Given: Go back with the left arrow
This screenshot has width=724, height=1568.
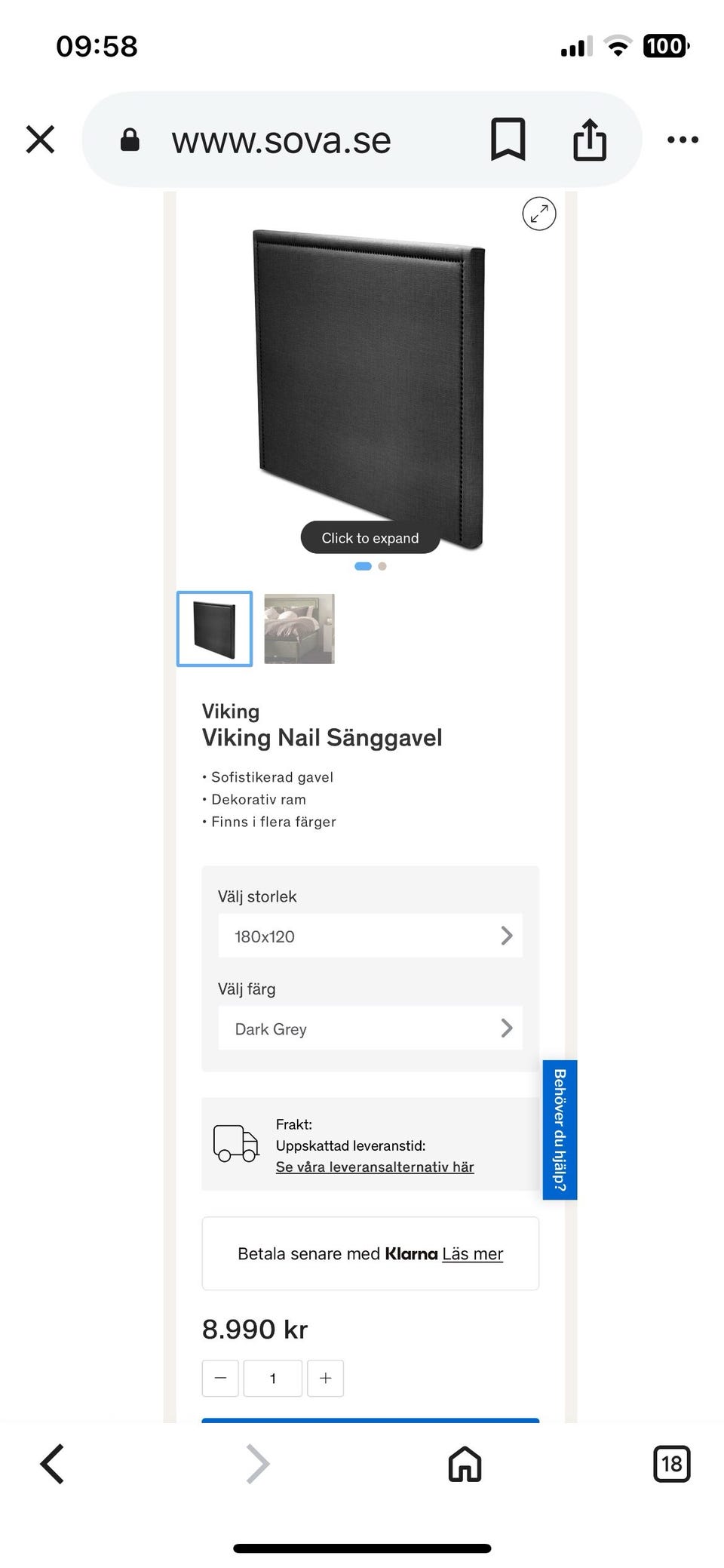Looking at the screenshot, I should tap(52, 1464).
